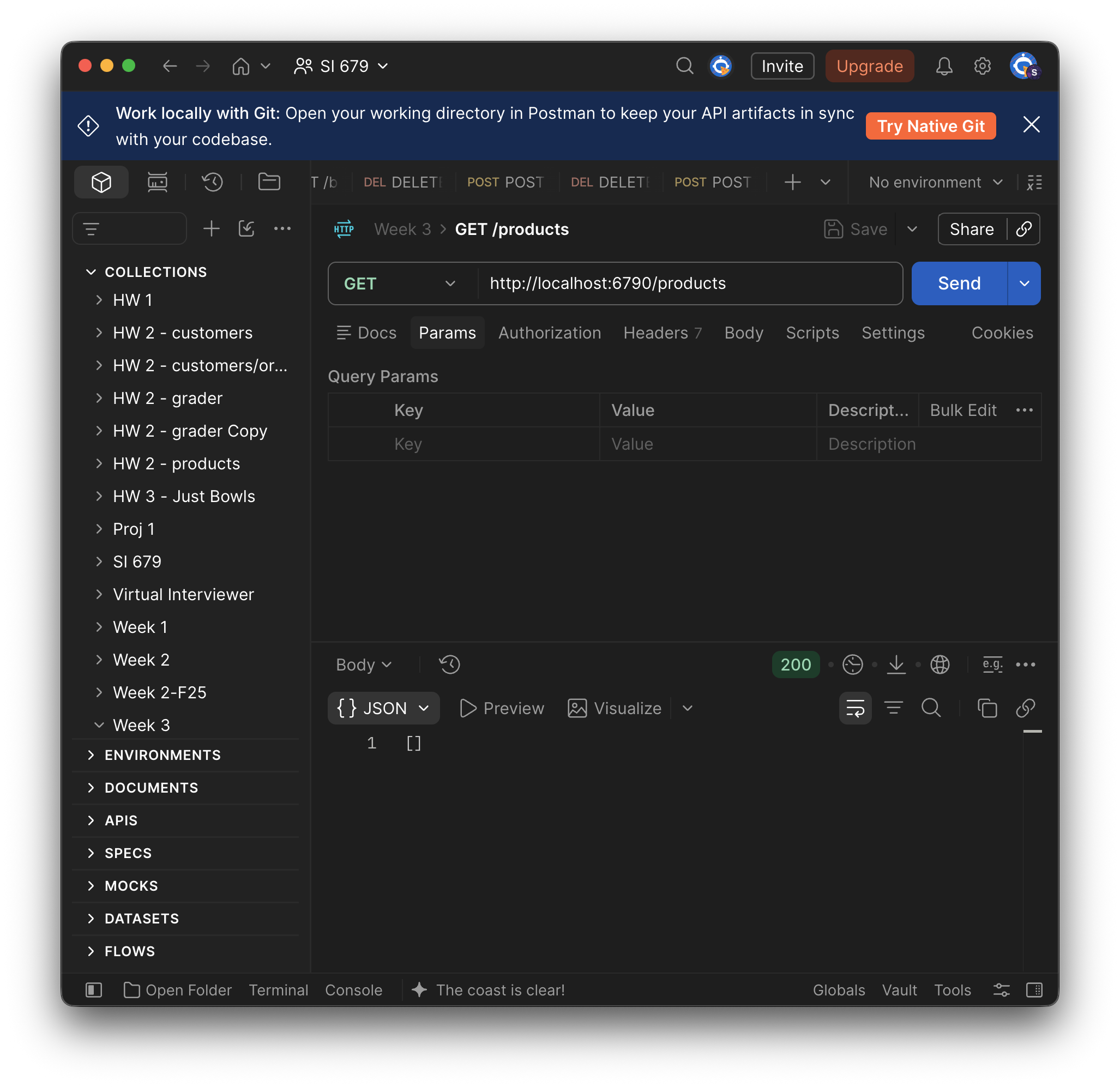Click the Upgrade button
The height and width of the screenshot is (1087, 1120).
[x=869, y=65]
